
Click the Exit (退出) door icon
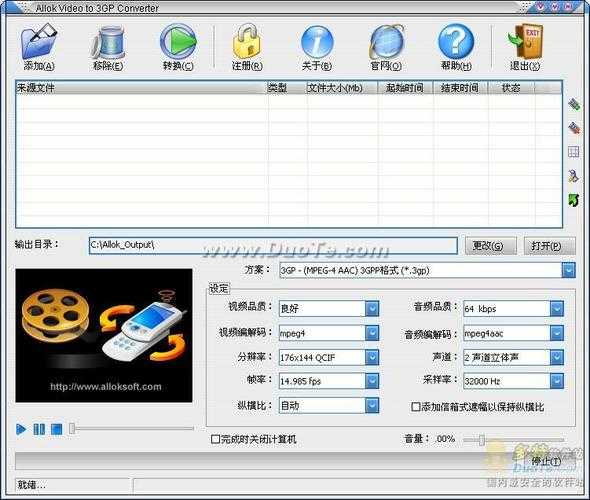pyautogui.click(x=525, y=41)
